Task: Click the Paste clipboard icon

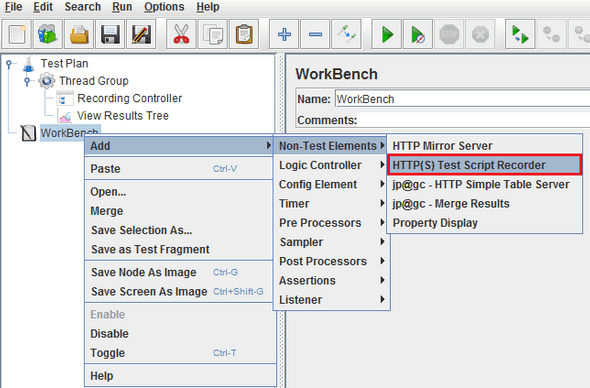Action: pyautogui.click(x=244, y=35)
